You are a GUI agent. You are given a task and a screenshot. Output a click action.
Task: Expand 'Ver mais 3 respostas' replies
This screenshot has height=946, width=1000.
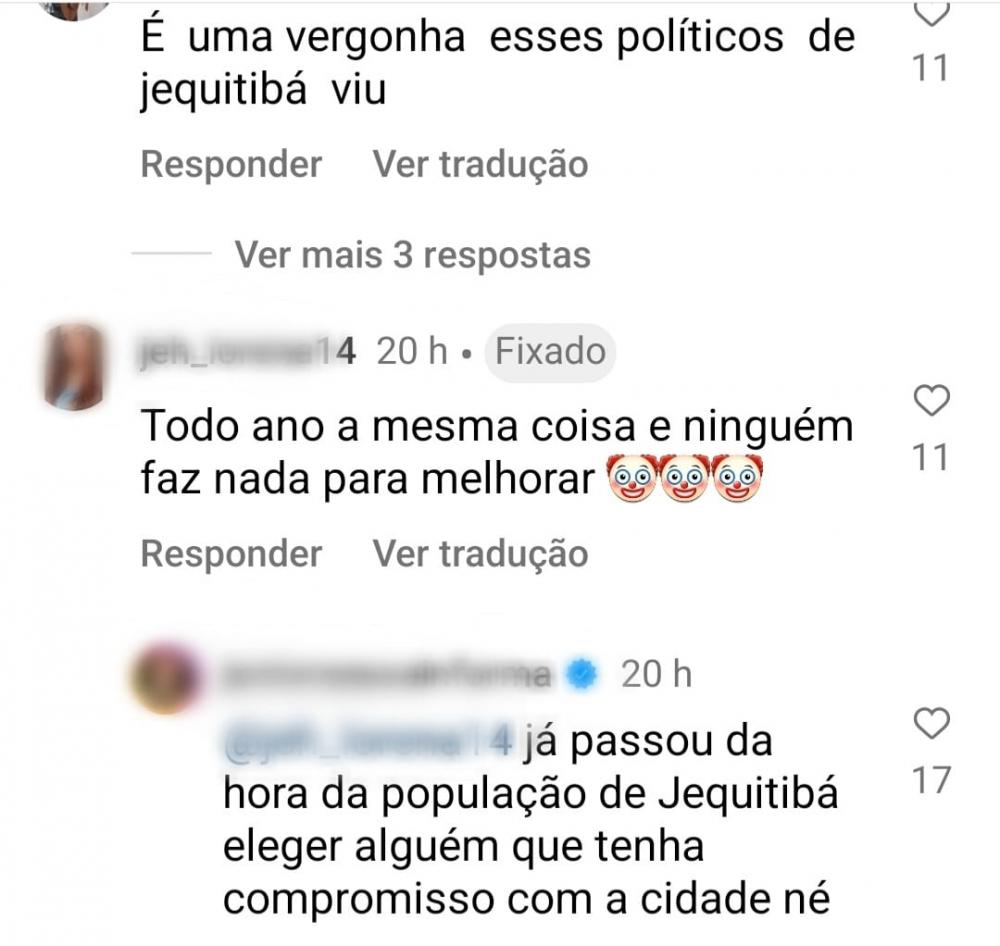point(413,255)
